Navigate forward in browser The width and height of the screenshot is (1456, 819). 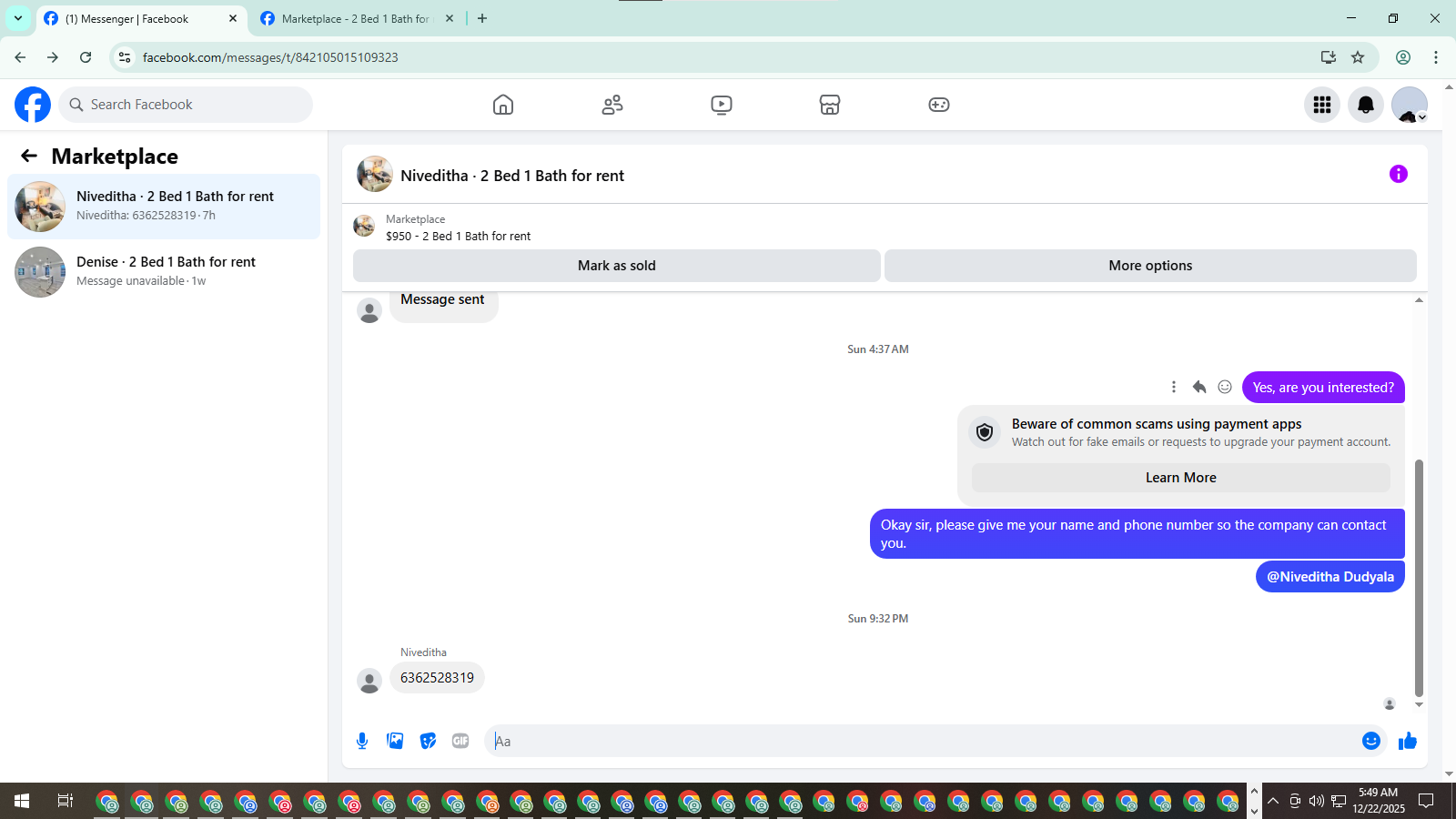(x=53, y=57)
